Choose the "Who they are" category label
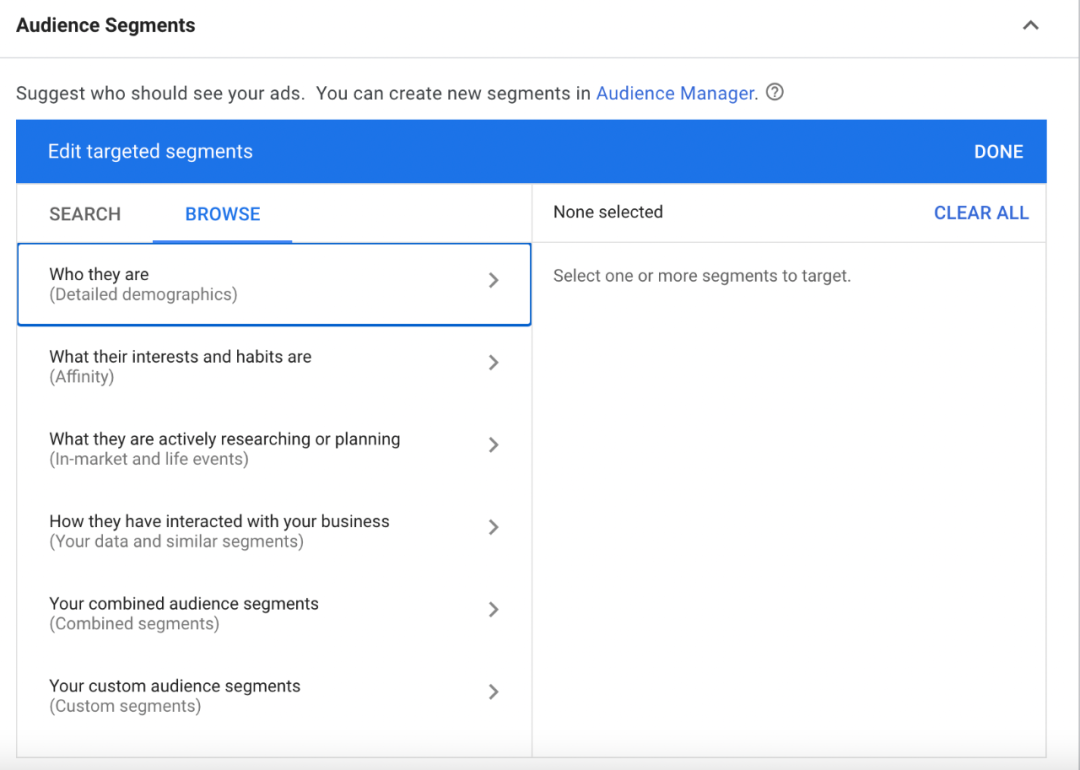The height and width of the screenshot is (770, 1080). tap(99, 274)
